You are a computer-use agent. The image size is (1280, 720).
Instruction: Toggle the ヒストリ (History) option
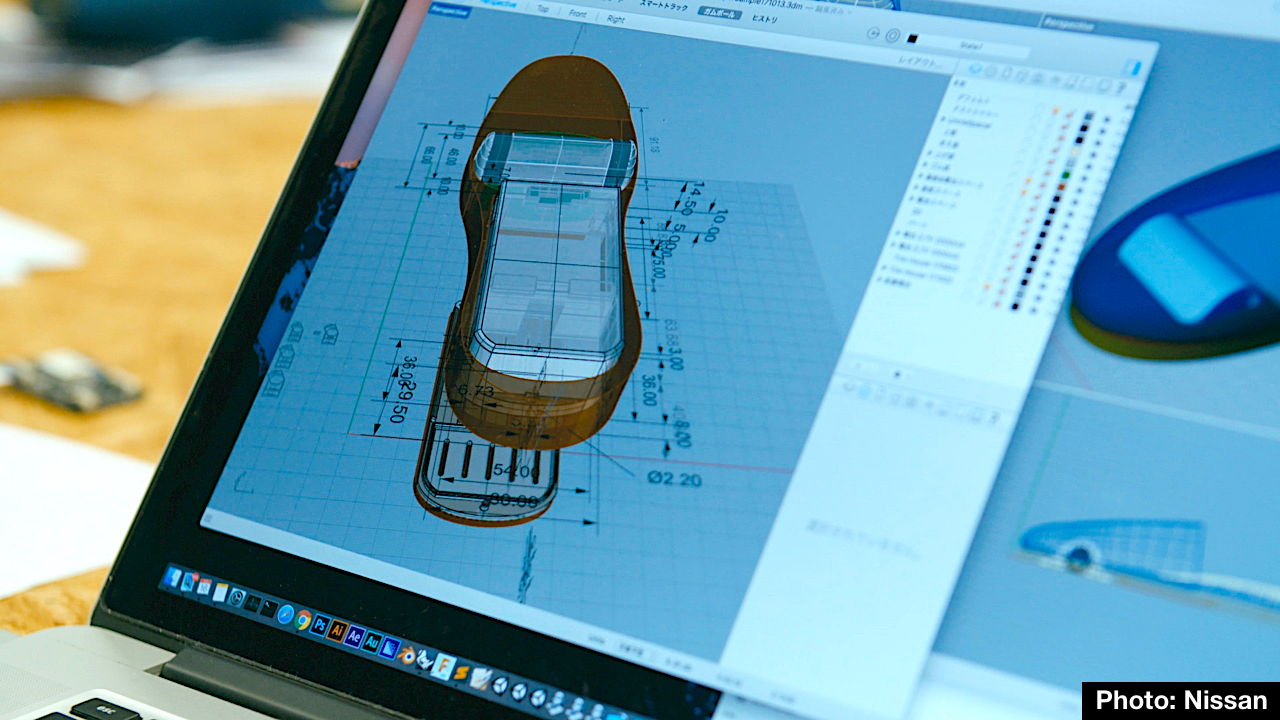765,19
